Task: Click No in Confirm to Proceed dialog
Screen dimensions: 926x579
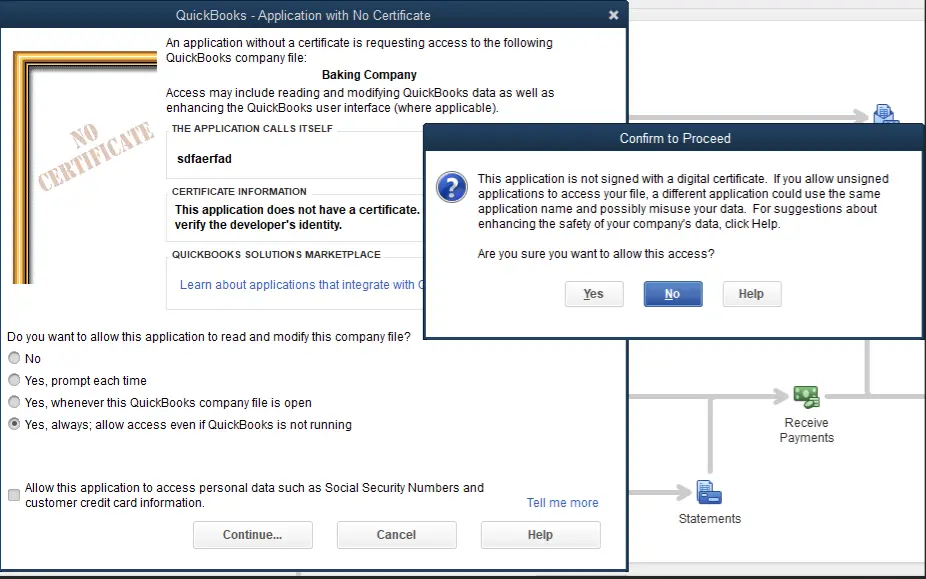Action: tap(673, 294)
